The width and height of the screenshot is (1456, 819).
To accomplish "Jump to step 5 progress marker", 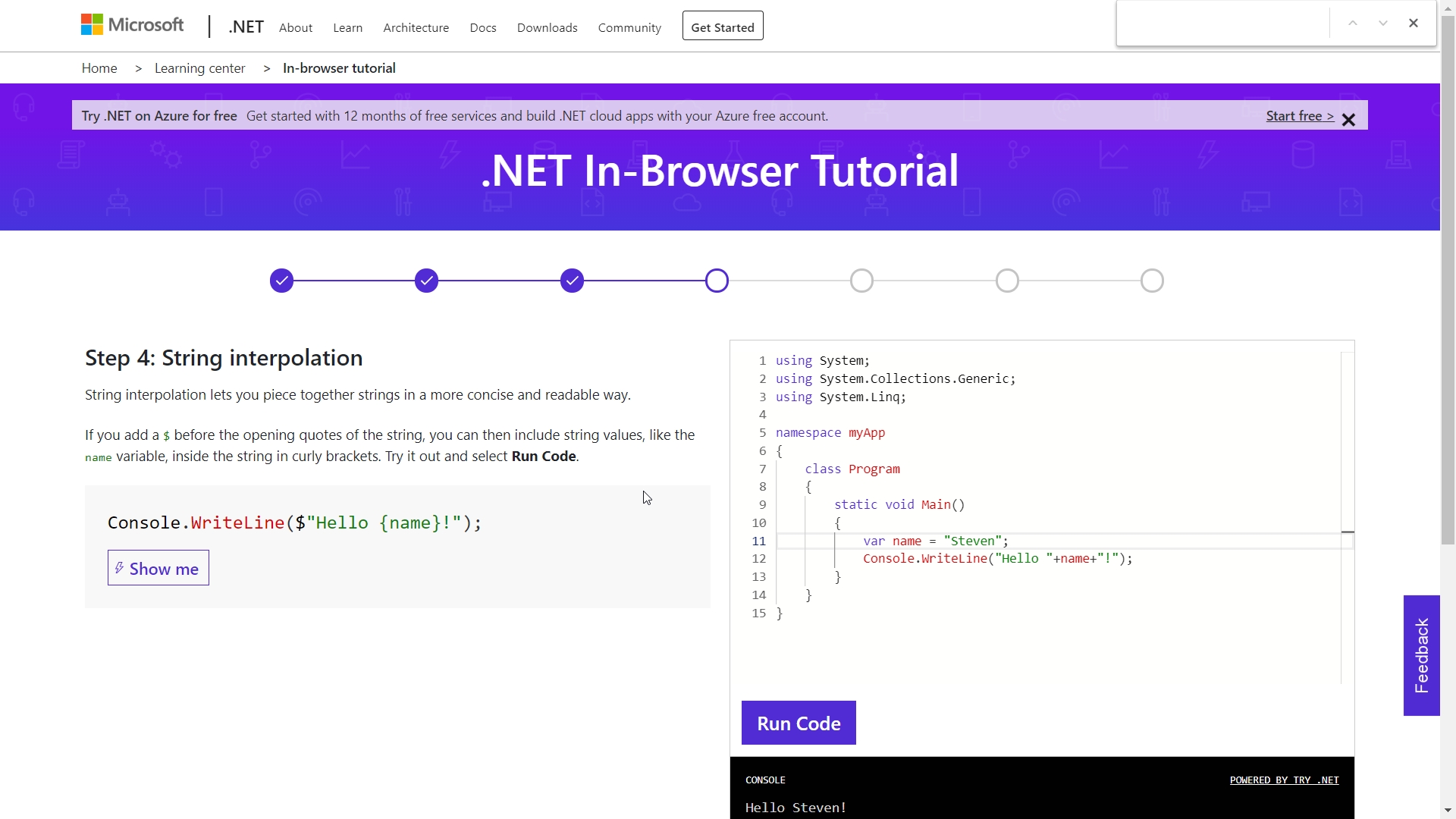I will click(862, 281).
